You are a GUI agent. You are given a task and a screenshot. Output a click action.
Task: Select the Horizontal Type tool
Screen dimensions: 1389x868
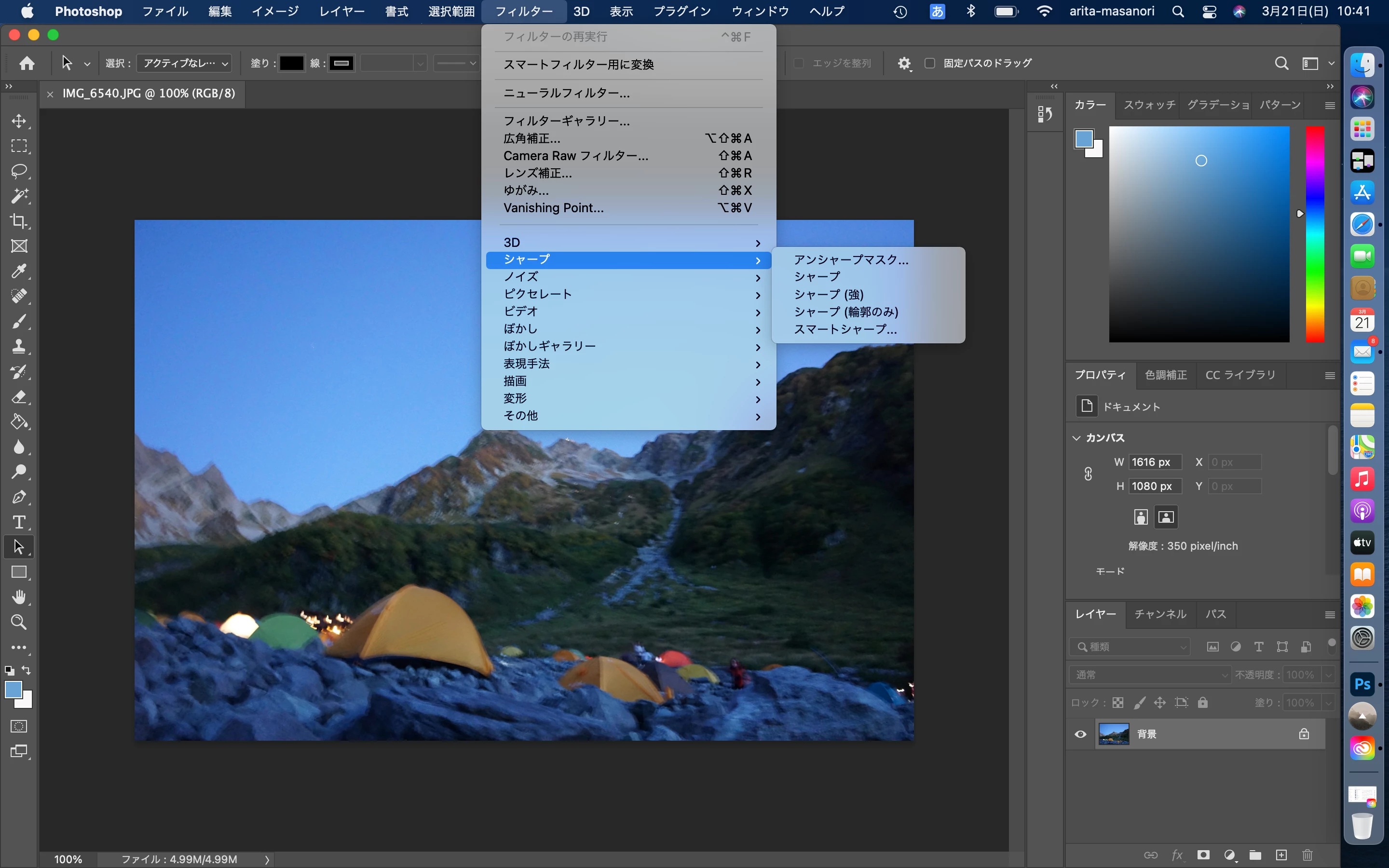pos(19,522)
